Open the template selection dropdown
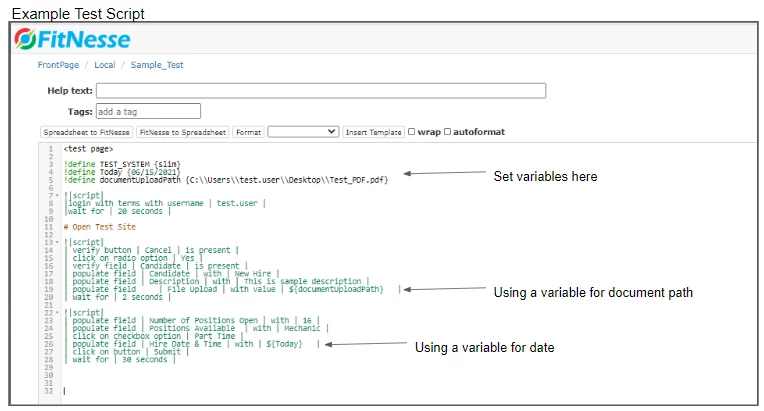Image resolution: width=764 pixels, height=411 pixels. (x=303, y=132)
